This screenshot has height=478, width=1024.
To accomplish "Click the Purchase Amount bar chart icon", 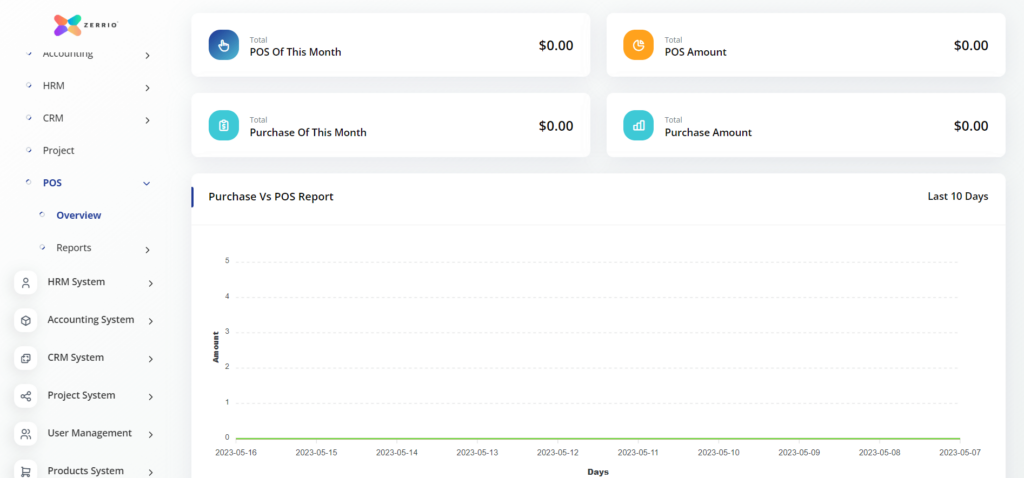I will click(x=638, y=125).
